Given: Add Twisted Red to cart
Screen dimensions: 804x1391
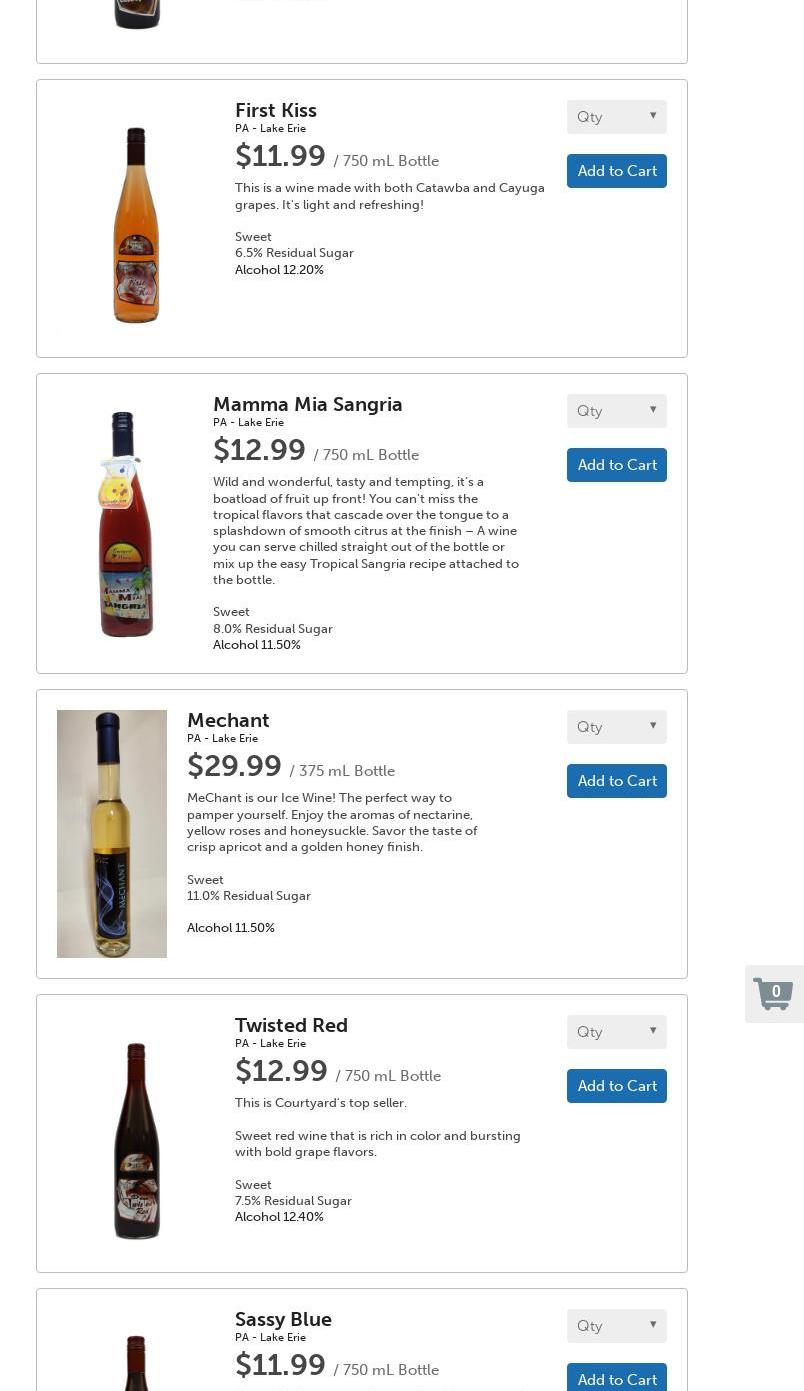Looking at the screenshot, I should 616,1086.
